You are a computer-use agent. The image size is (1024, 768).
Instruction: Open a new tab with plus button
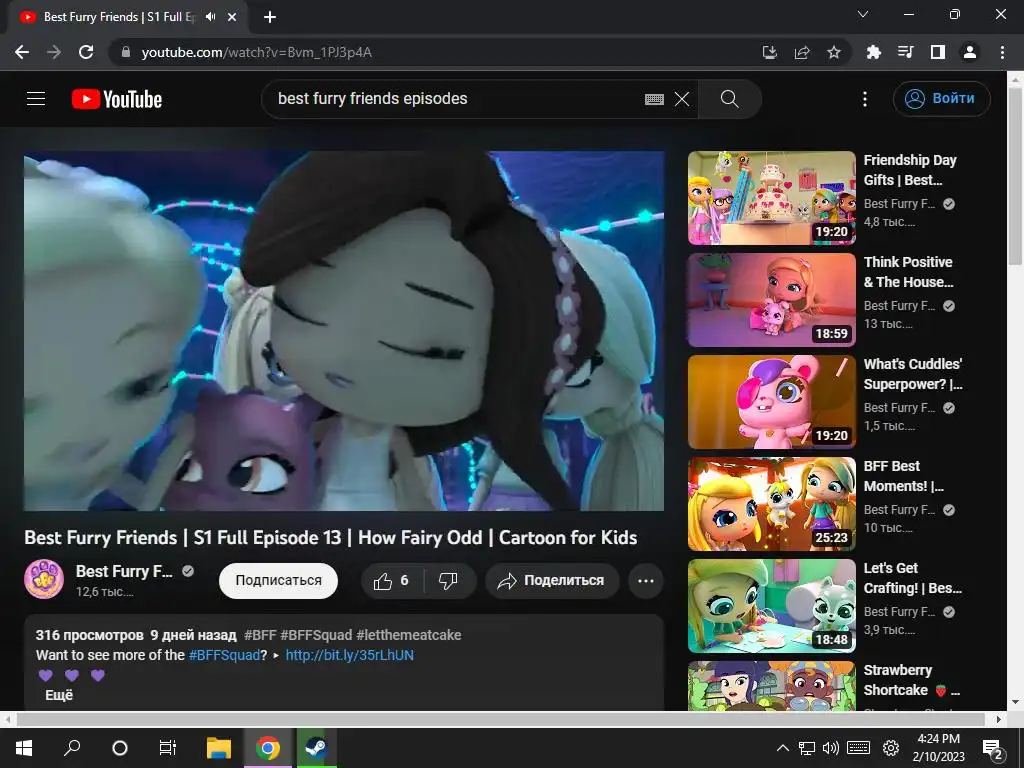(x=270, y=17)
